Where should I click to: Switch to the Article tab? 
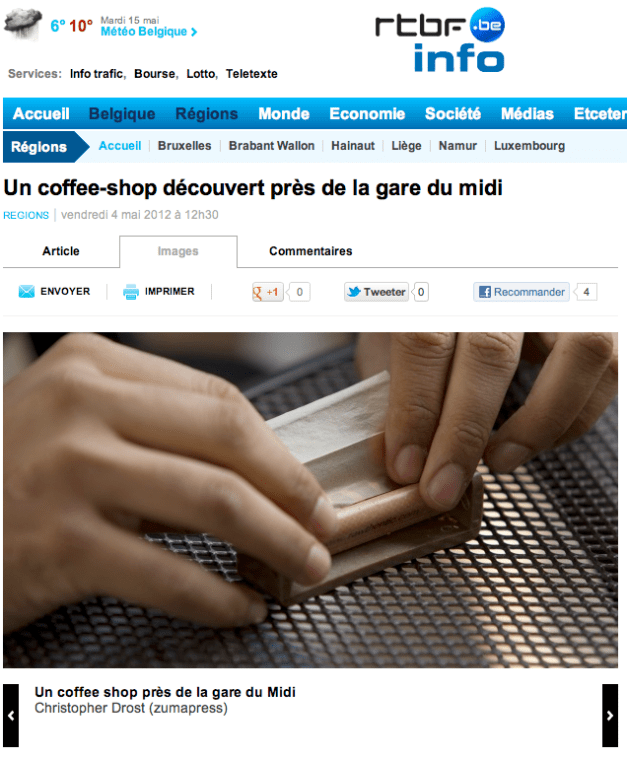pos(61,251)
